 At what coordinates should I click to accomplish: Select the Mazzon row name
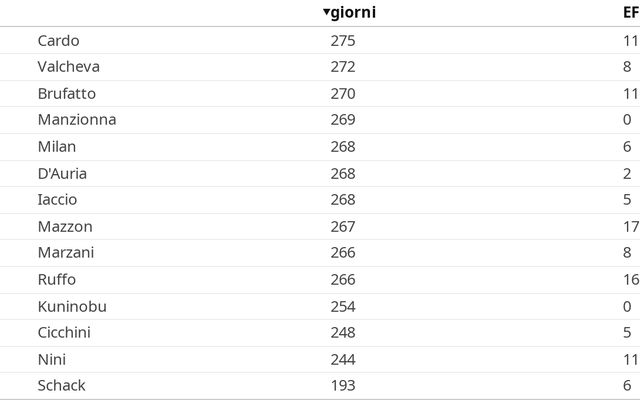click(x=65, y=227)
